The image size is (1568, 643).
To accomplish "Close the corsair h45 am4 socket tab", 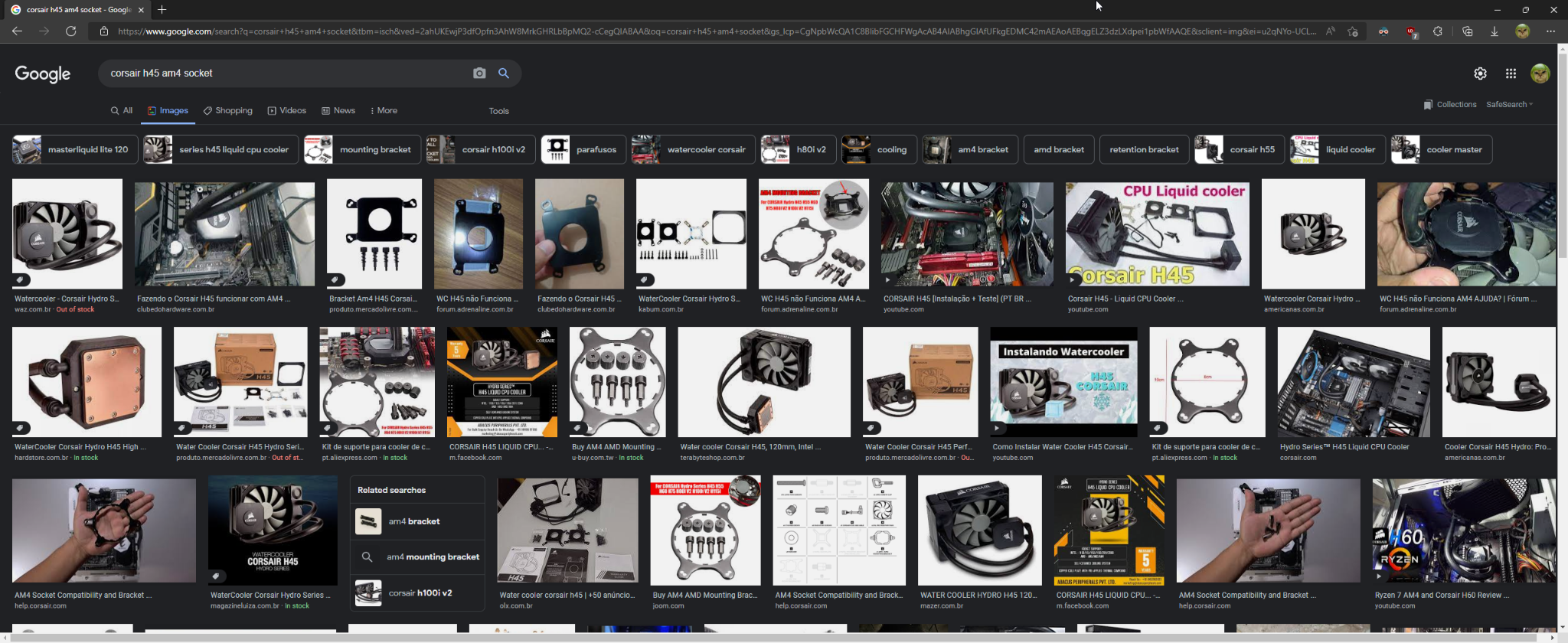I will pos(141,10).
